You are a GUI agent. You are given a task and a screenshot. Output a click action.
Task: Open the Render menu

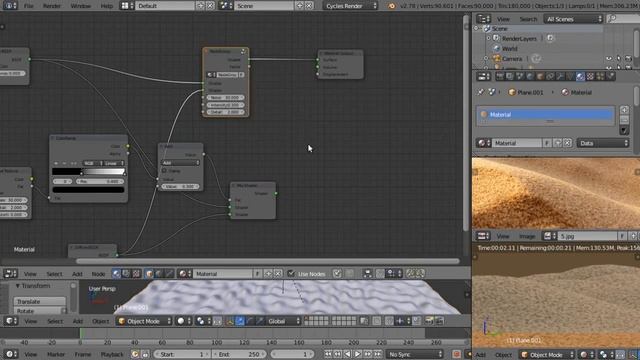52,6
